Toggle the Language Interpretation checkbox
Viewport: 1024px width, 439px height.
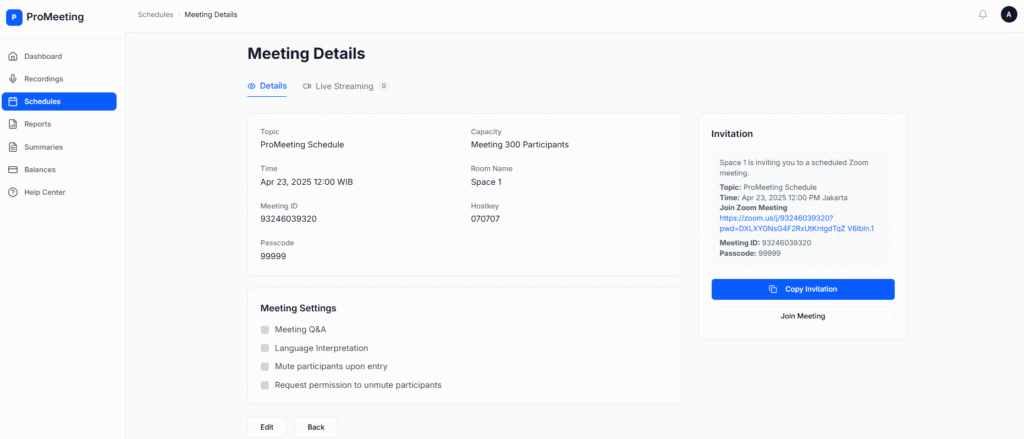point(265,348)
